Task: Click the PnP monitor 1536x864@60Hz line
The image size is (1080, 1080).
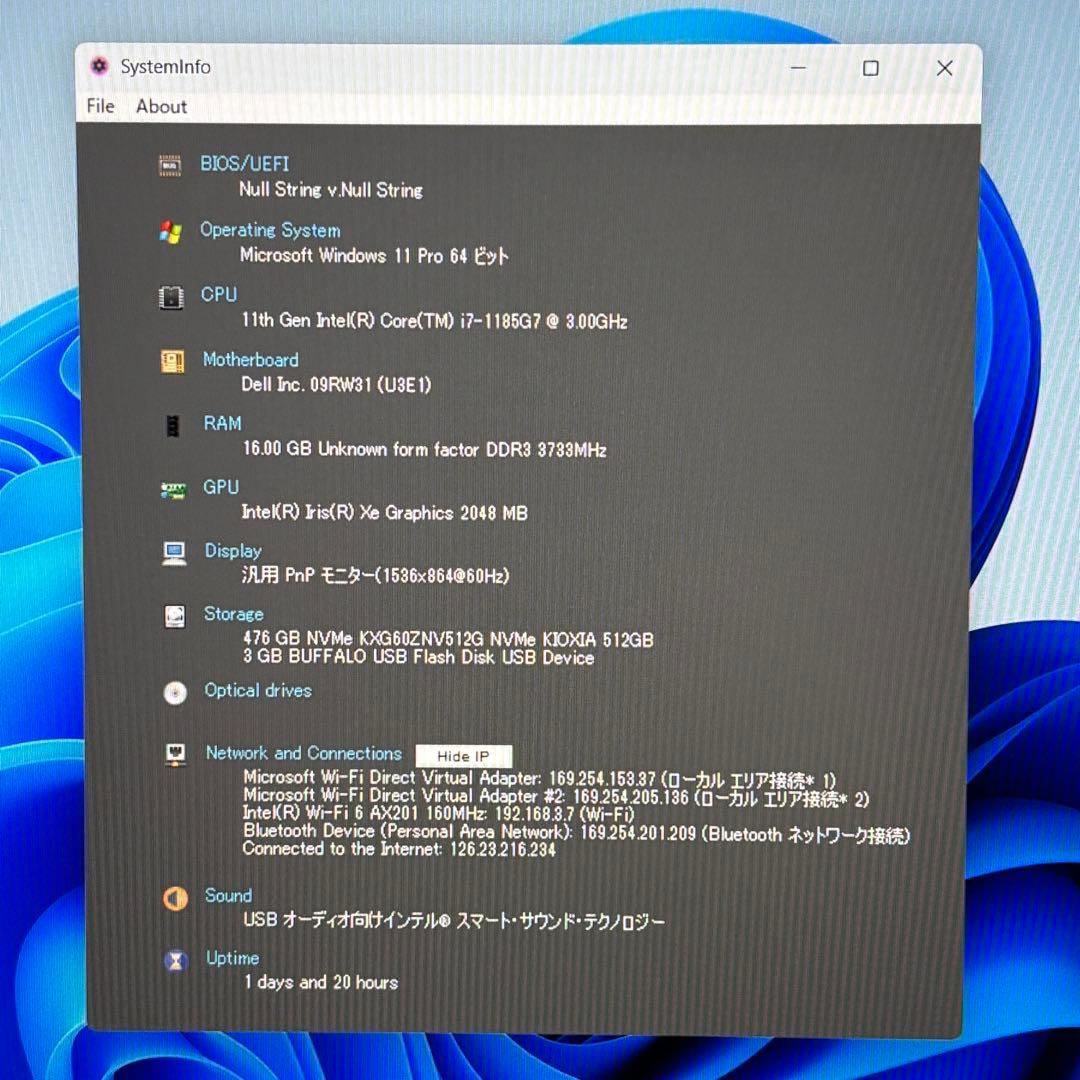Action: pos(375,575)
